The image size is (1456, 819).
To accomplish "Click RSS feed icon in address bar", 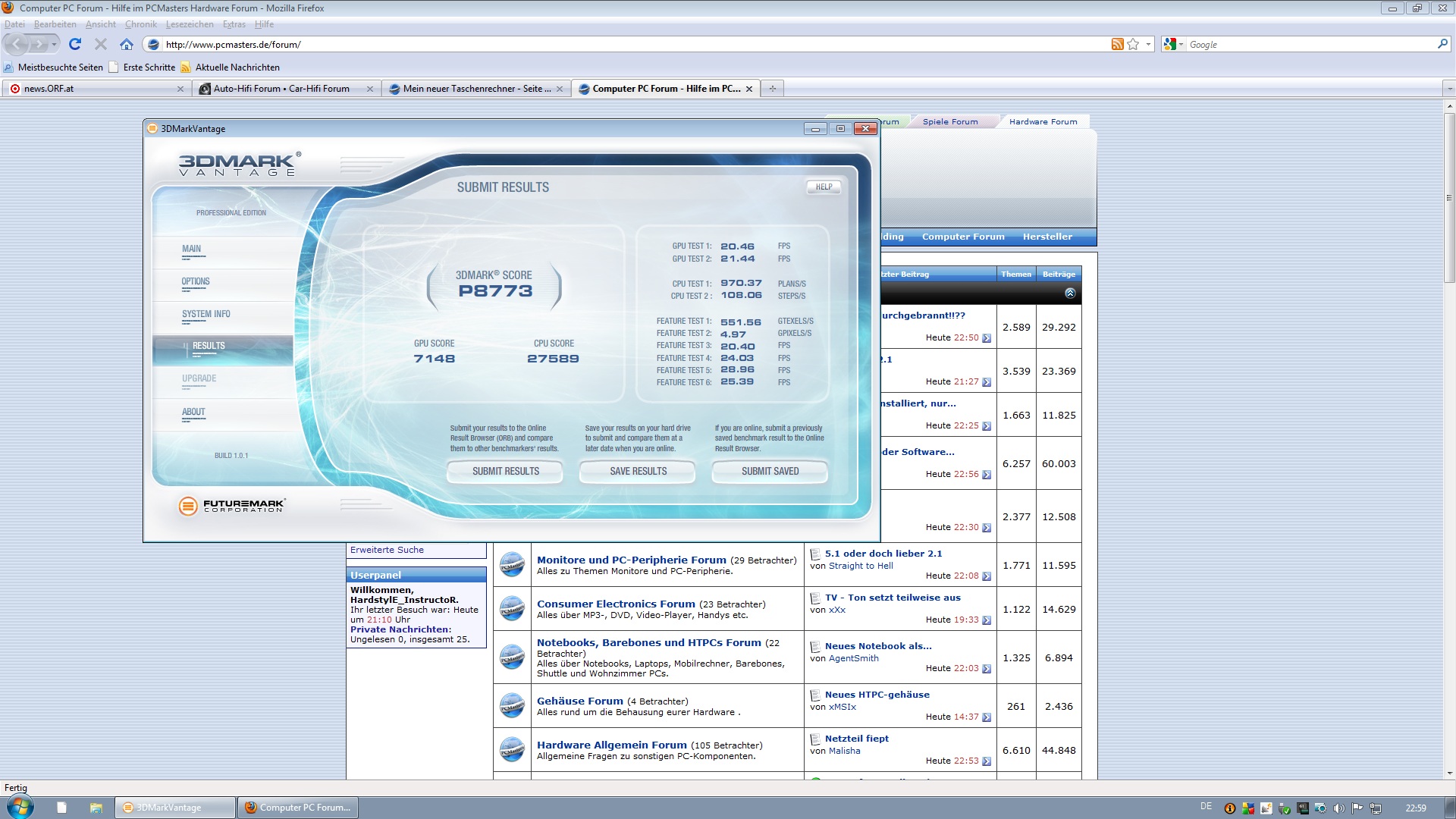I will (1117, 44).
